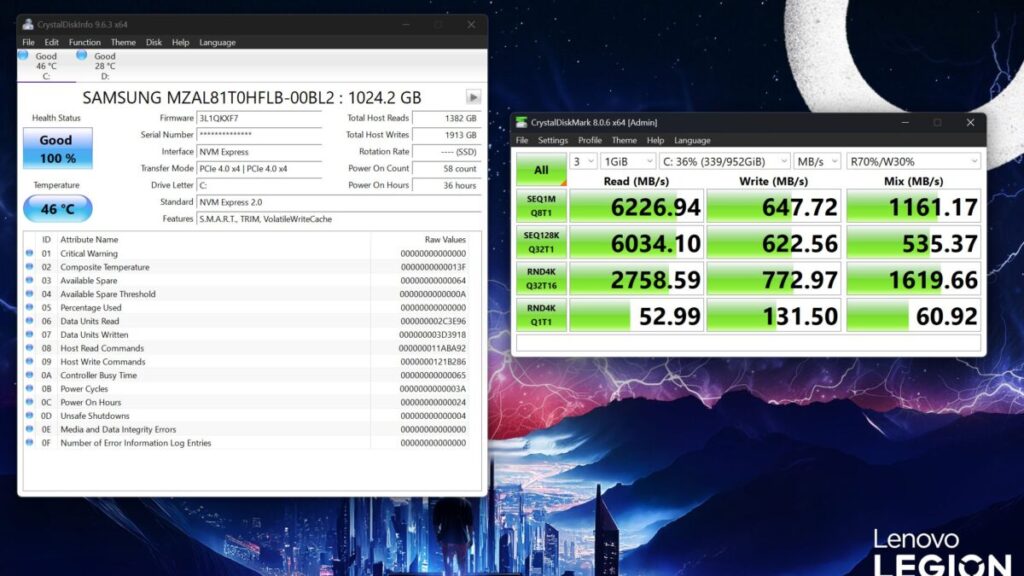
Task: Run SEQ128K Q32T1 benchmark
Action: 541,242
